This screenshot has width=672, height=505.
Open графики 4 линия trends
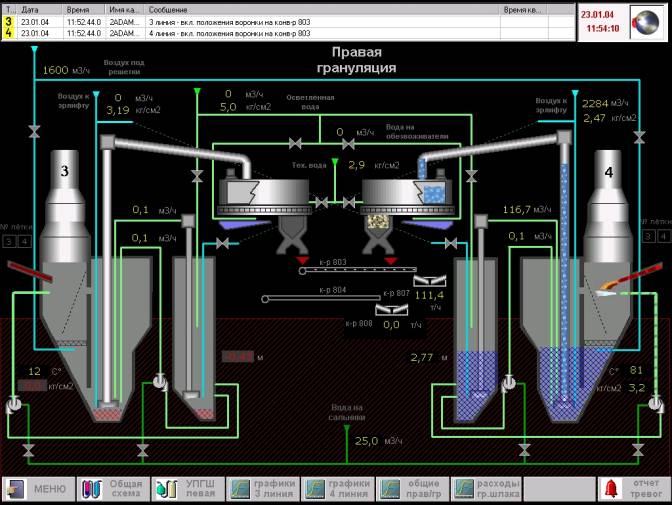pos(337,489)
